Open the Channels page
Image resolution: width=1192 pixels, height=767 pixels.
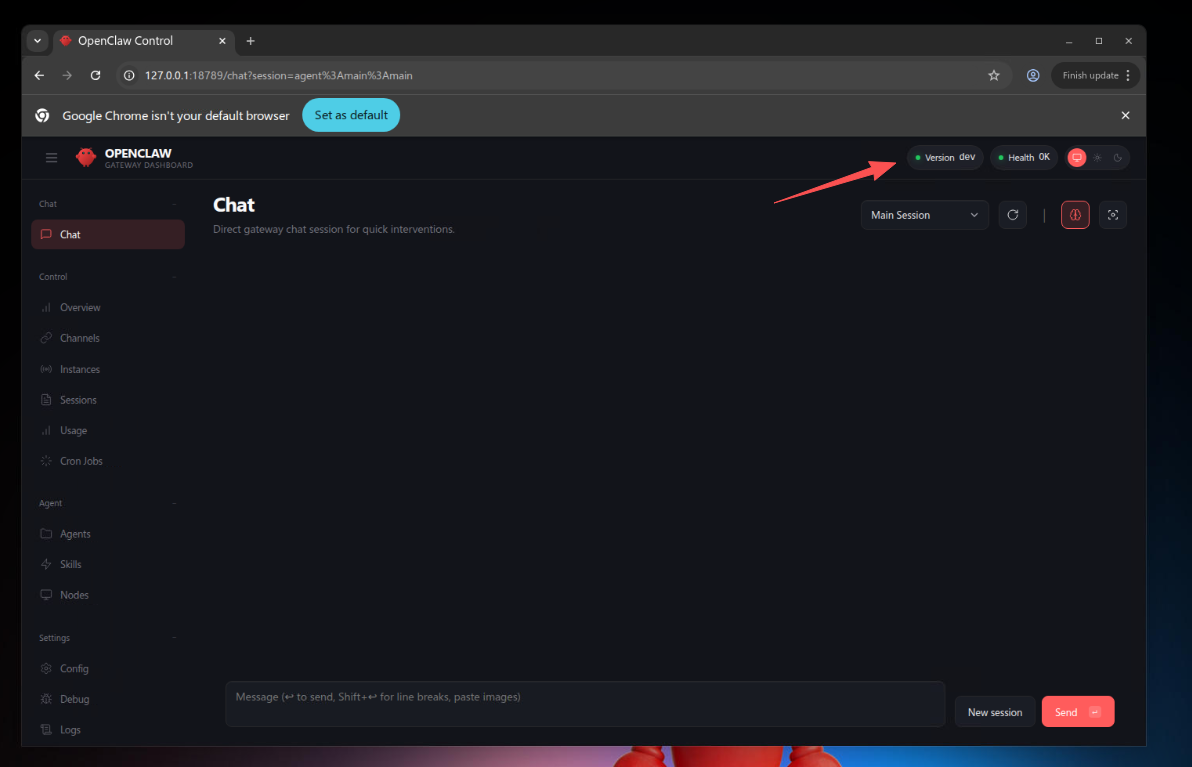coord(79,338)
